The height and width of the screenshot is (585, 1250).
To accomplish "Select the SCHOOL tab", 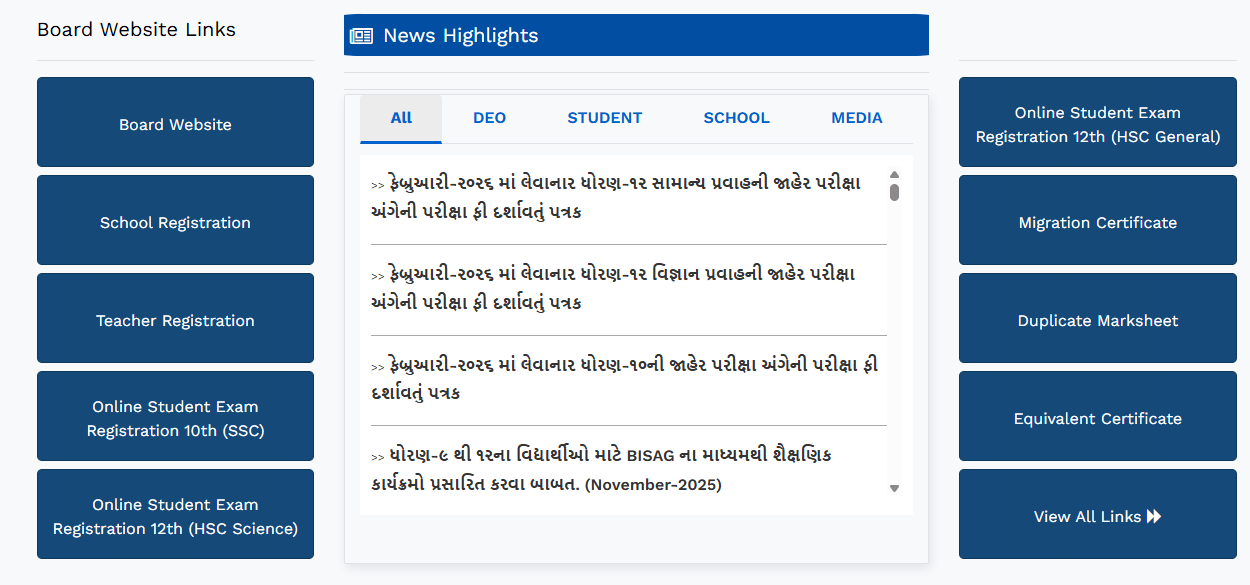I will point(736,117).
